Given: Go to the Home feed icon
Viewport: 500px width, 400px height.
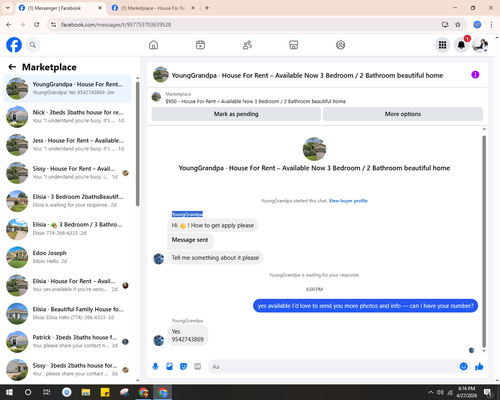Looking at the screenshot, I should click(x=153, y=45).
